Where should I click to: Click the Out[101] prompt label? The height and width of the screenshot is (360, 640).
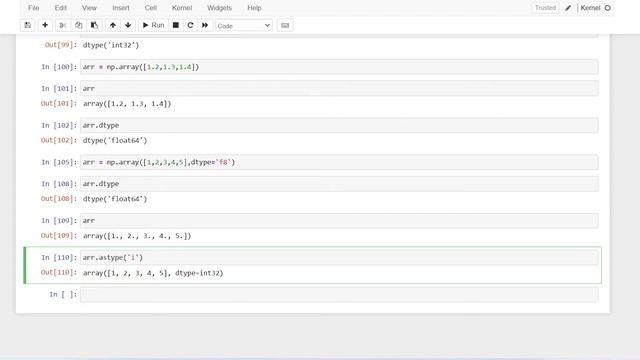point(59,104)
